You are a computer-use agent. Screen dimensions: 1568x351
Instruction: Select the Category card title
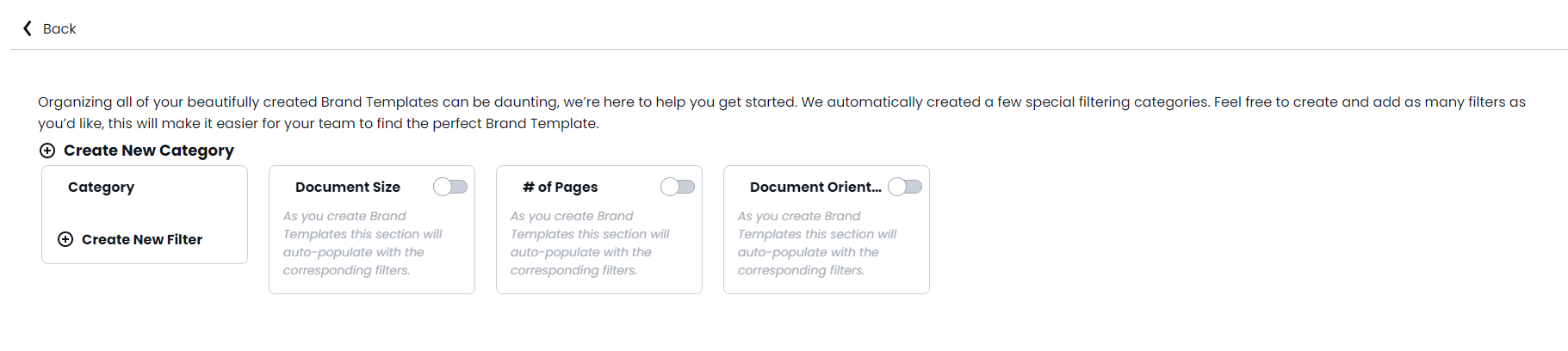point(101,187)
